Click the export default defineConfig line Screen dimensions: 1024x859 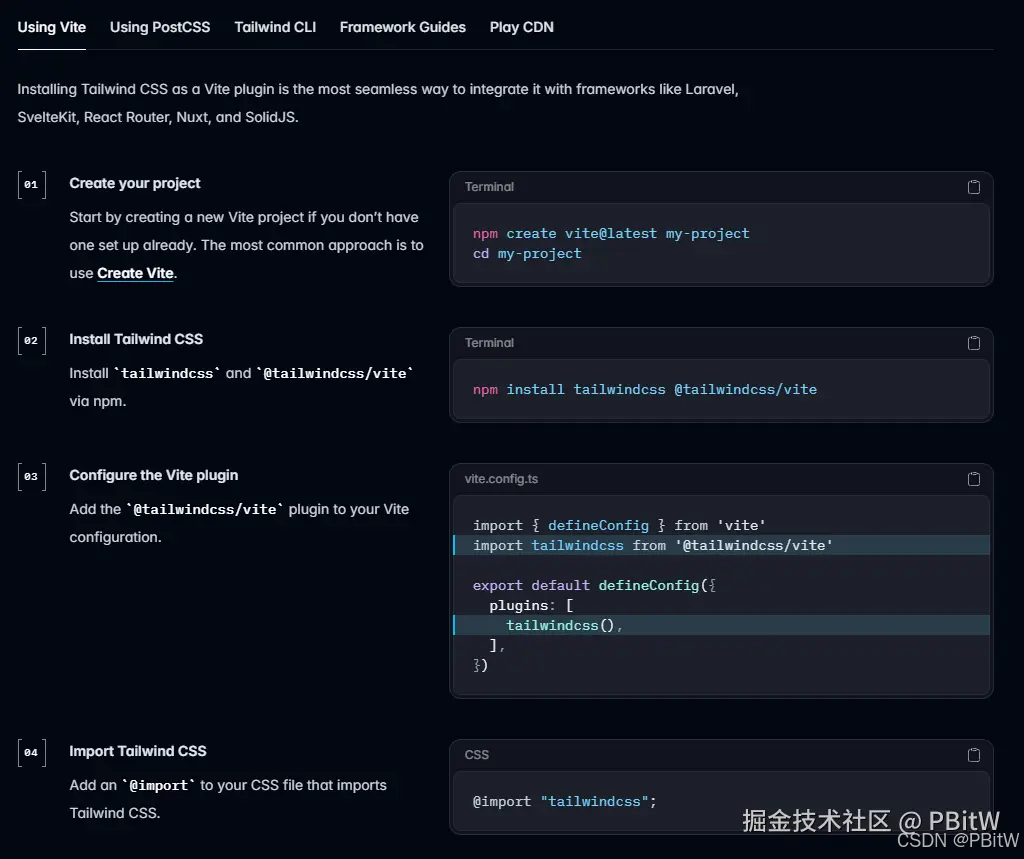click(x=594, y=585)
